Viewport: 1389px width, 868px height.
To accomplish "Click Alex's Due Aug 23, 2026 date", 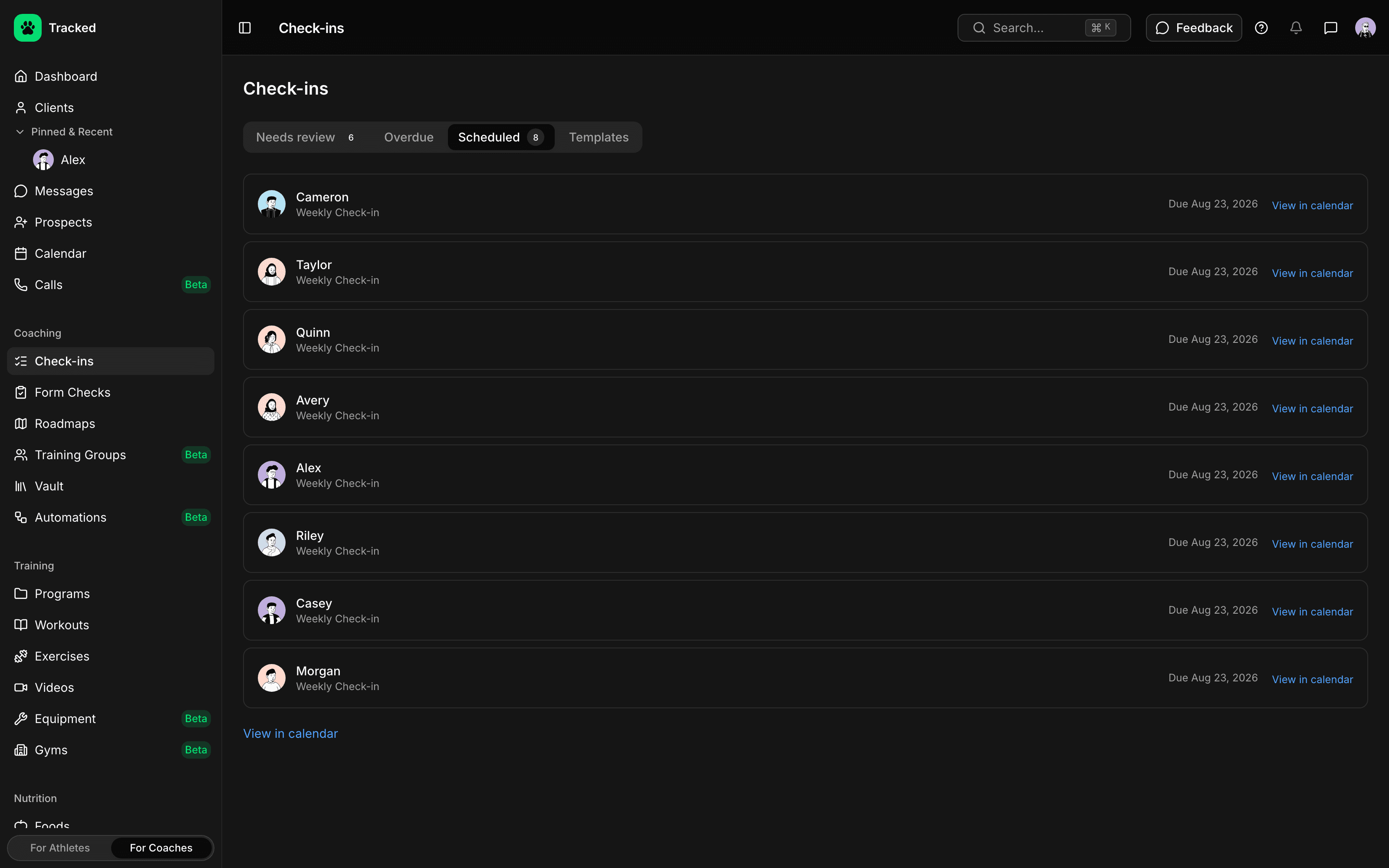I will (x=1213, y=475).
